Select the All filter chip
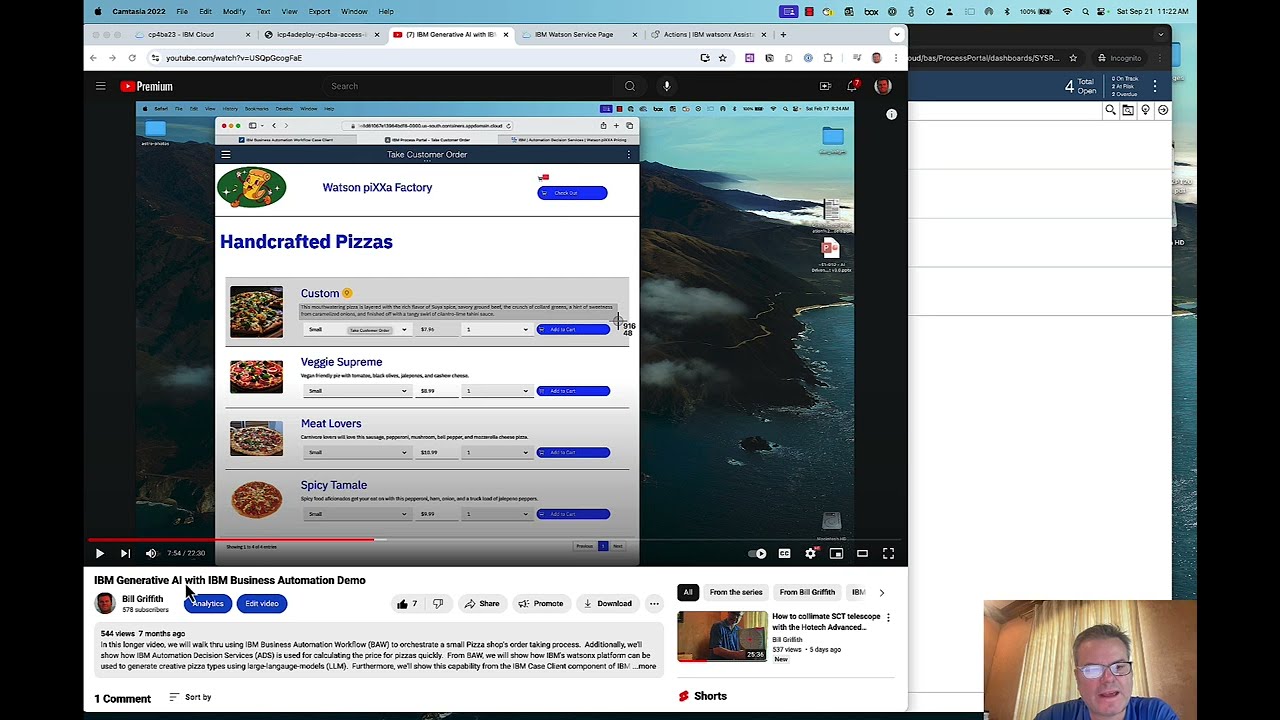Image resolution: width=1280 pixels, height=720 pixels. [x=688, y=592]
